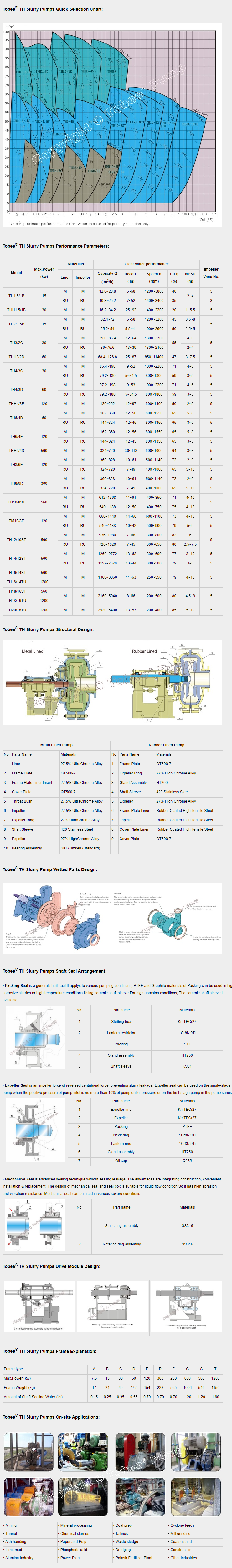This screenshot has height=1568, width=232.
Task: Click the TH Slurry Pumps quick selection chart image
Action: [x=112, y=125]
